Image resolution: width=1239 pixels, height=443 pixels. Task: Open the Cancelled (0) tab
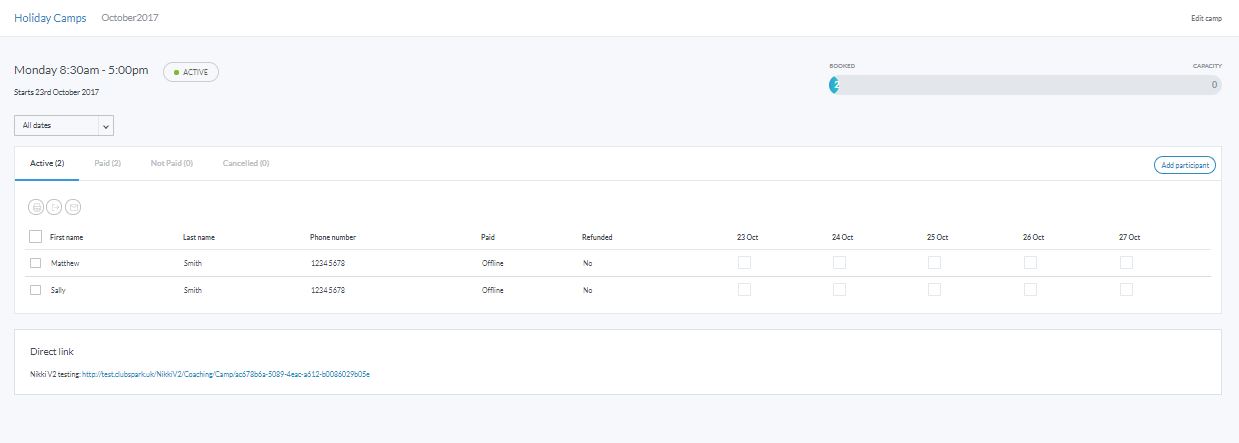click(x=246, y=163)
